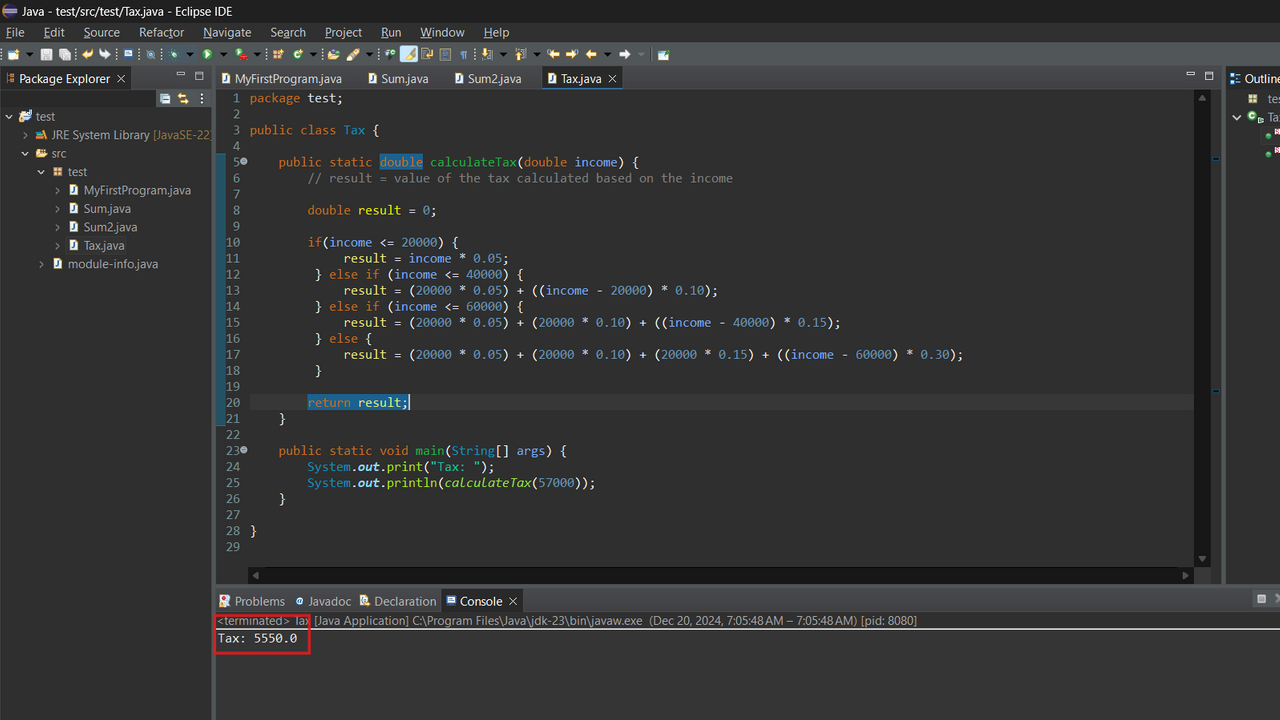Toggle Mark Occurrences highlighter icon

tap(408, 54)
